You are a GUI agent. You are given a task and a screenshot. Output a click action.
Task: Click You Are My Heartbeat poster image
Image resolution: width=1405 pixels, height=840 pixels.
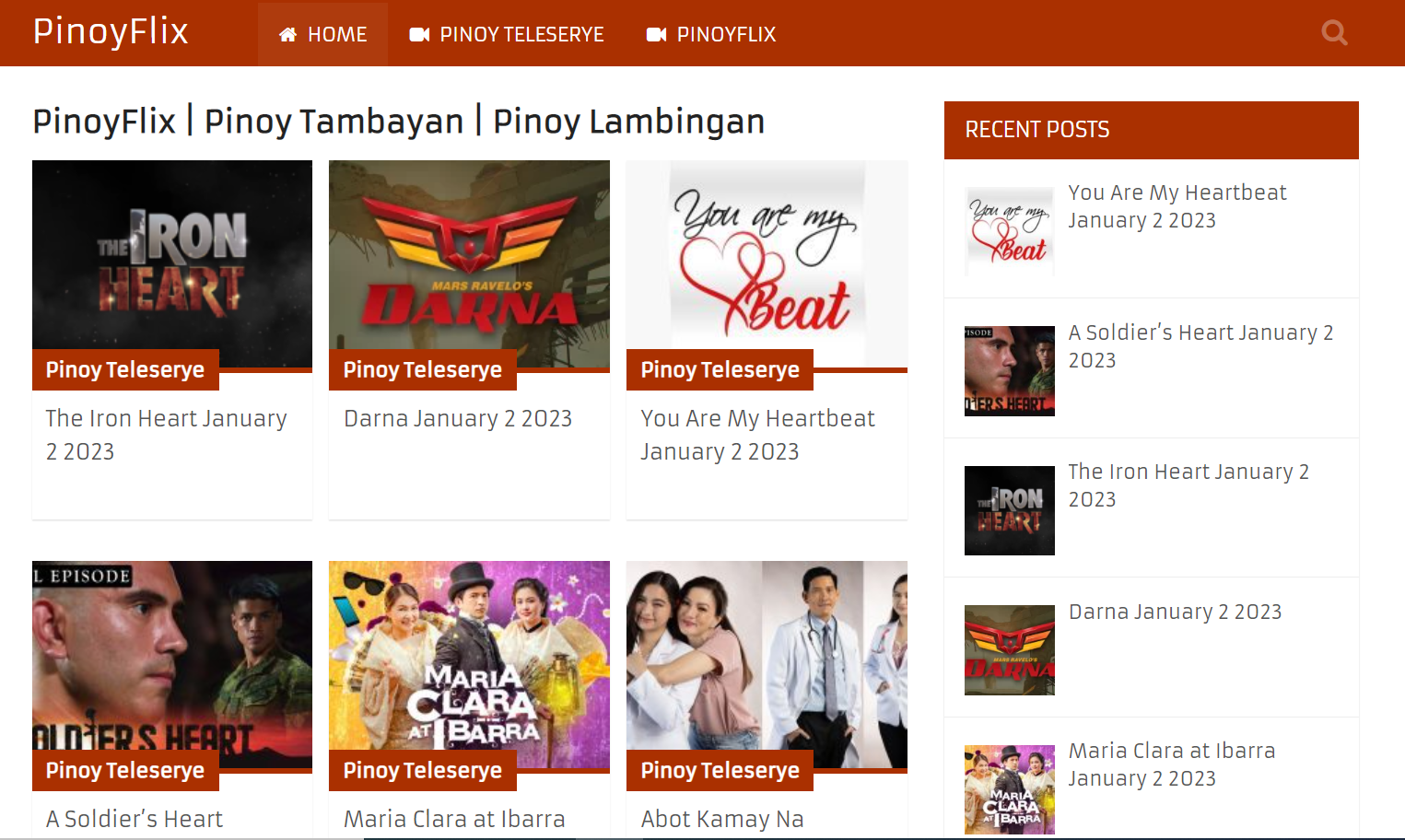pyautogui.click(x=767, y=258)
